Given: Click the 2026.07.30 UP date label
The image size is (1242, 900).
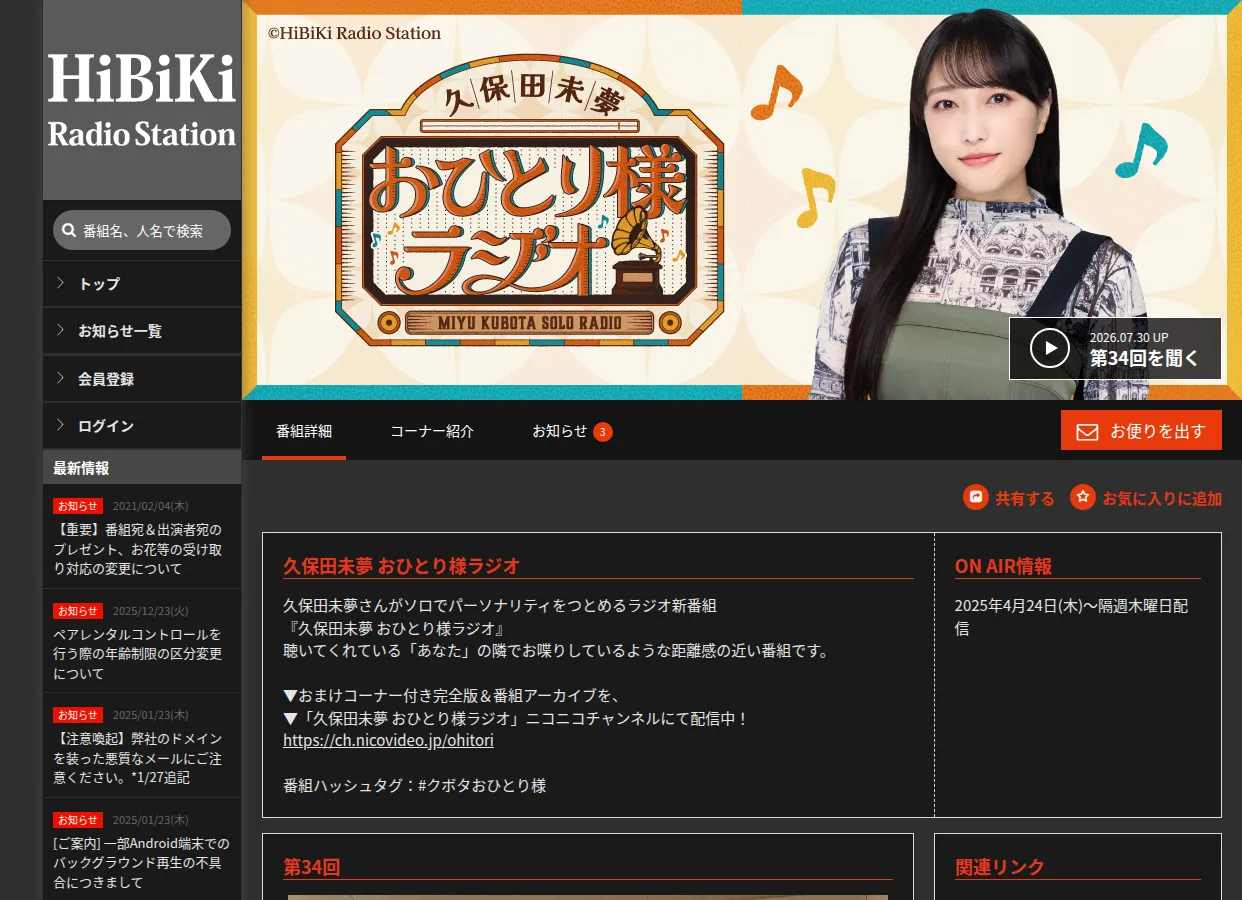Looking at the screenshot, I should pyautogui.click(x=1129, y=338).
